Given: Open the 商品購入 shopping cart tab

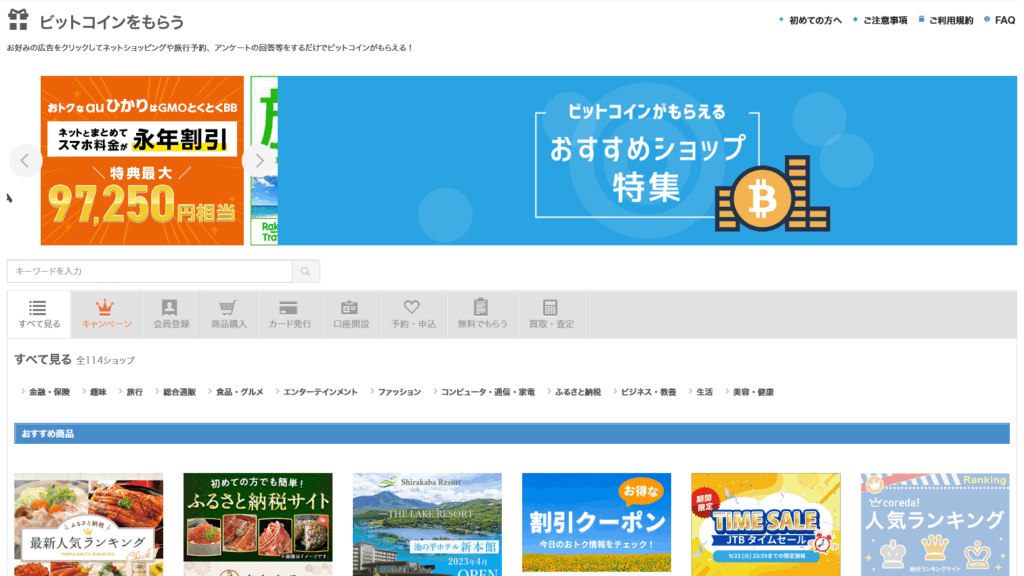Looking at the screenshot, I should [x=228, y=314].
